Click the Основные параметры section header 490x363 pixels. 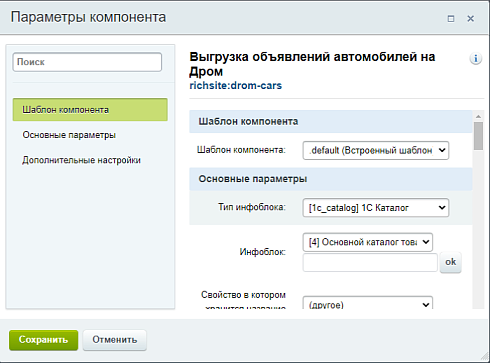point(331,179)
